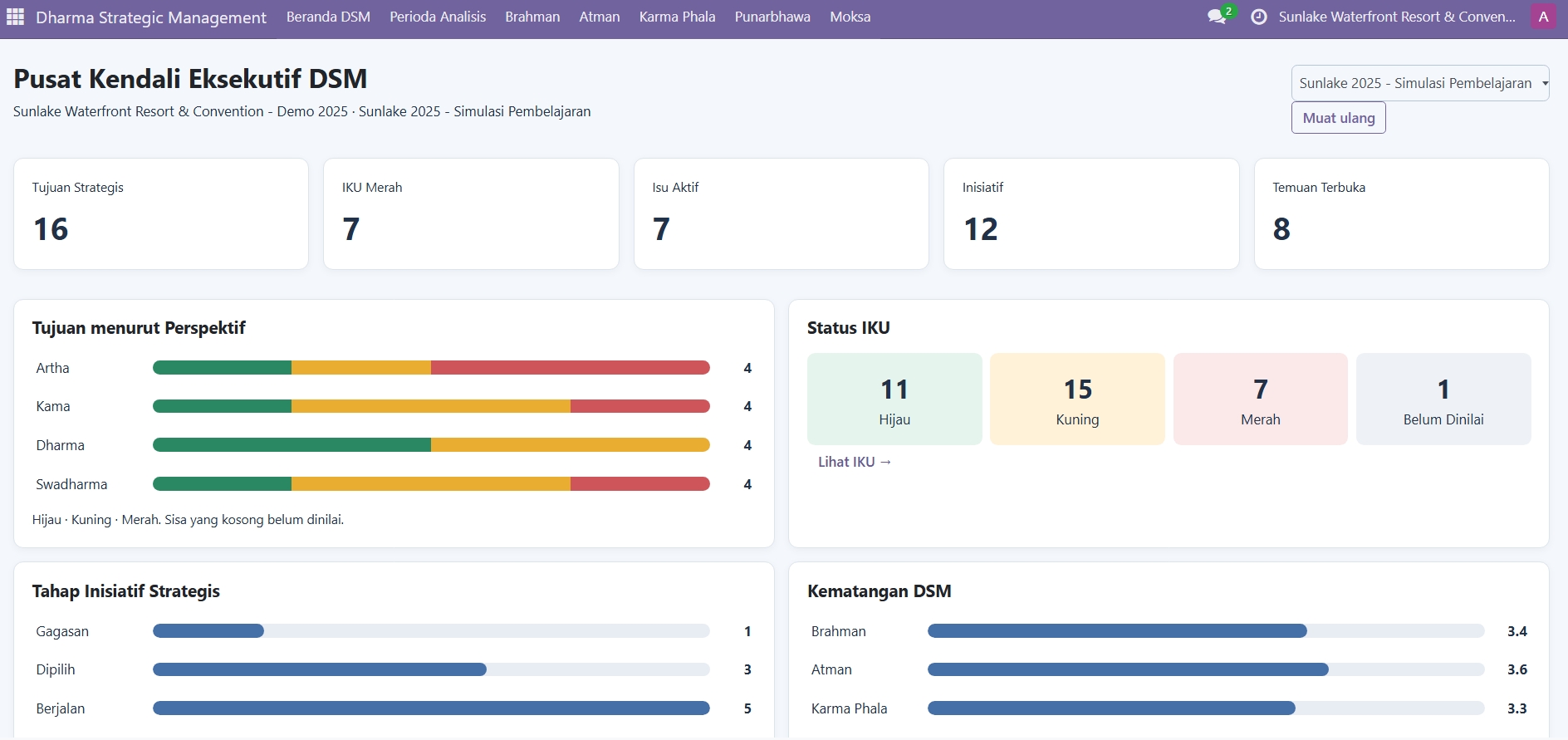Open Brahman menu item

[532, 17]
